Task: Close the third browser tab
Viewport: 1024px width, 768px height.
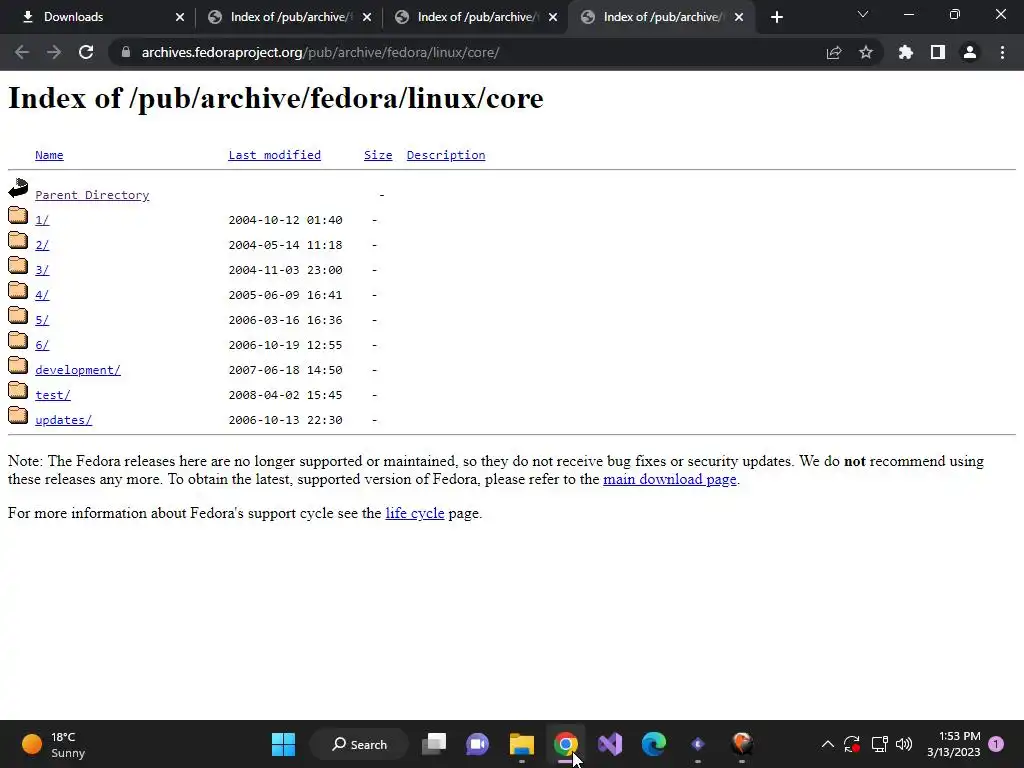Action: (x=553, y=17)
